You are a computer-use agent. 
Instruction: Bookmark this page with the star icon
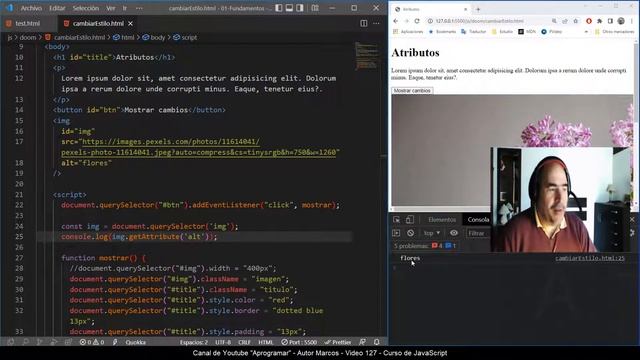[576, 21]
